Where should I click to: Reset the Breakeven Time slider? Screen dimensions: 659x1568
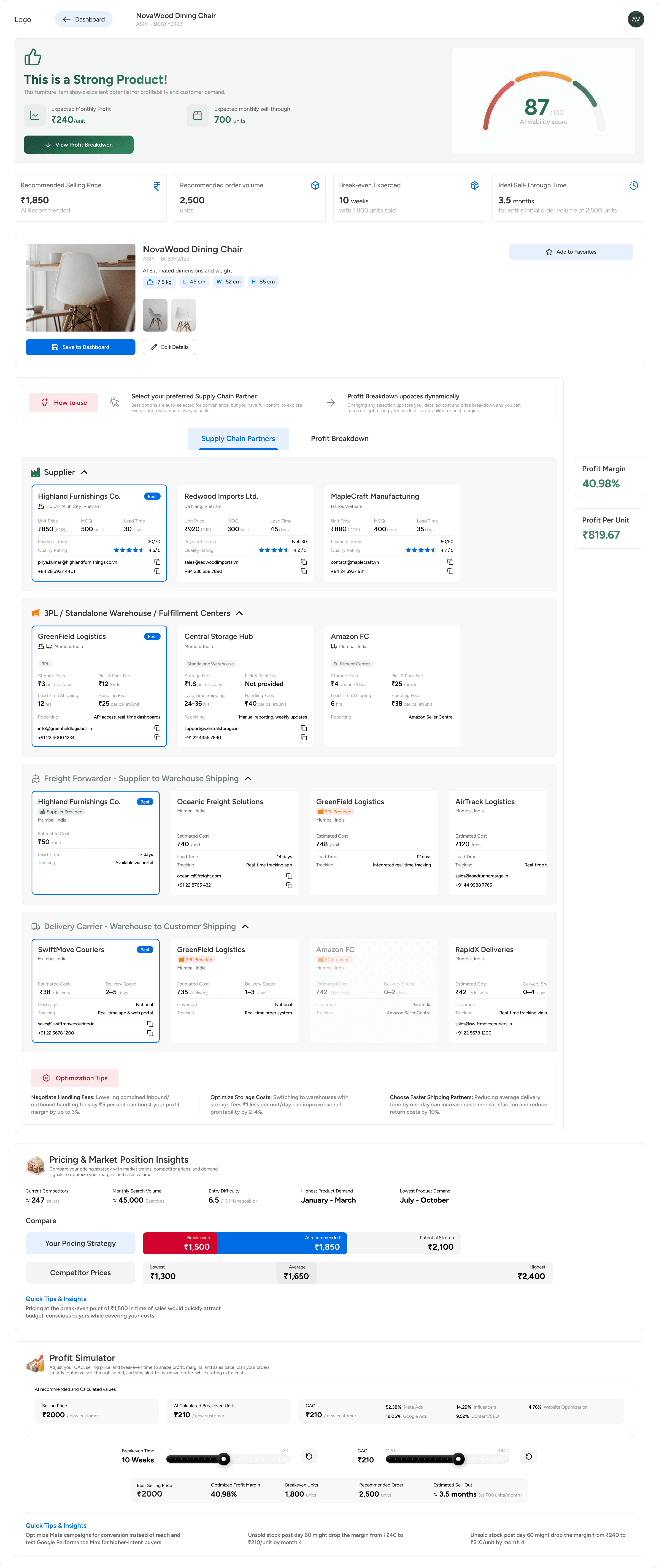pos(309,1457)
